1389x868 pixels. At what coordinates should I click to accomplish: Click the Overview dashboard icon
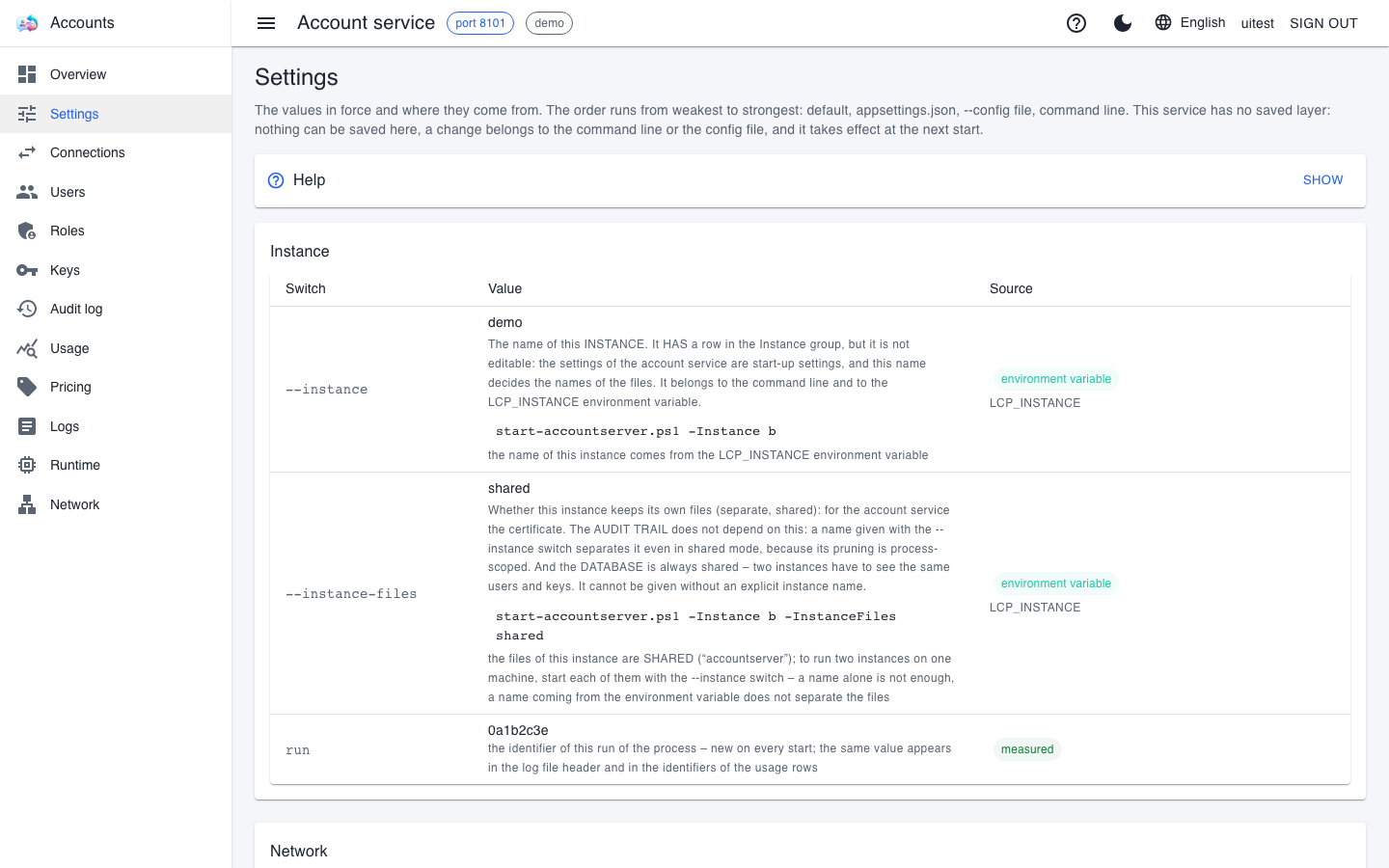[x=27, y=74]
